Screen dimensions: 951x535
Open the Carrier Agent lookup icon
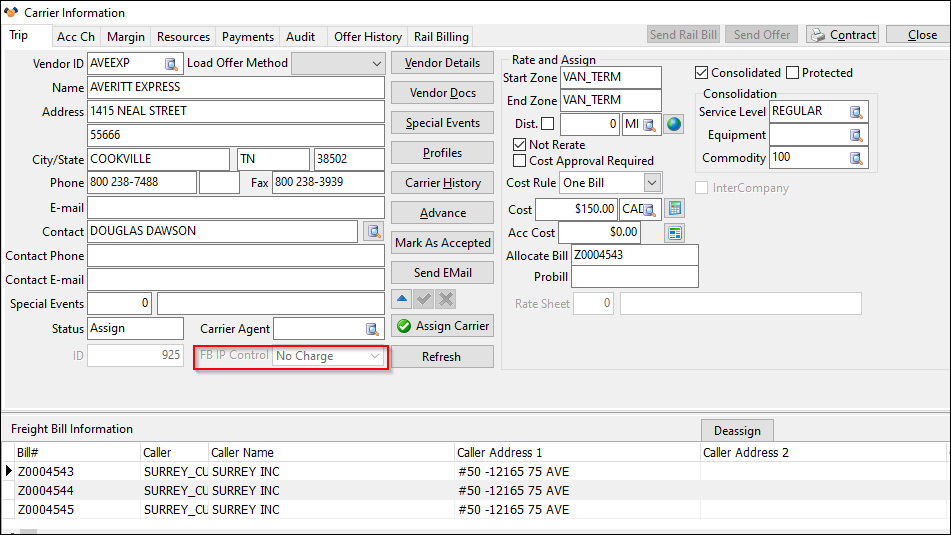372,329
